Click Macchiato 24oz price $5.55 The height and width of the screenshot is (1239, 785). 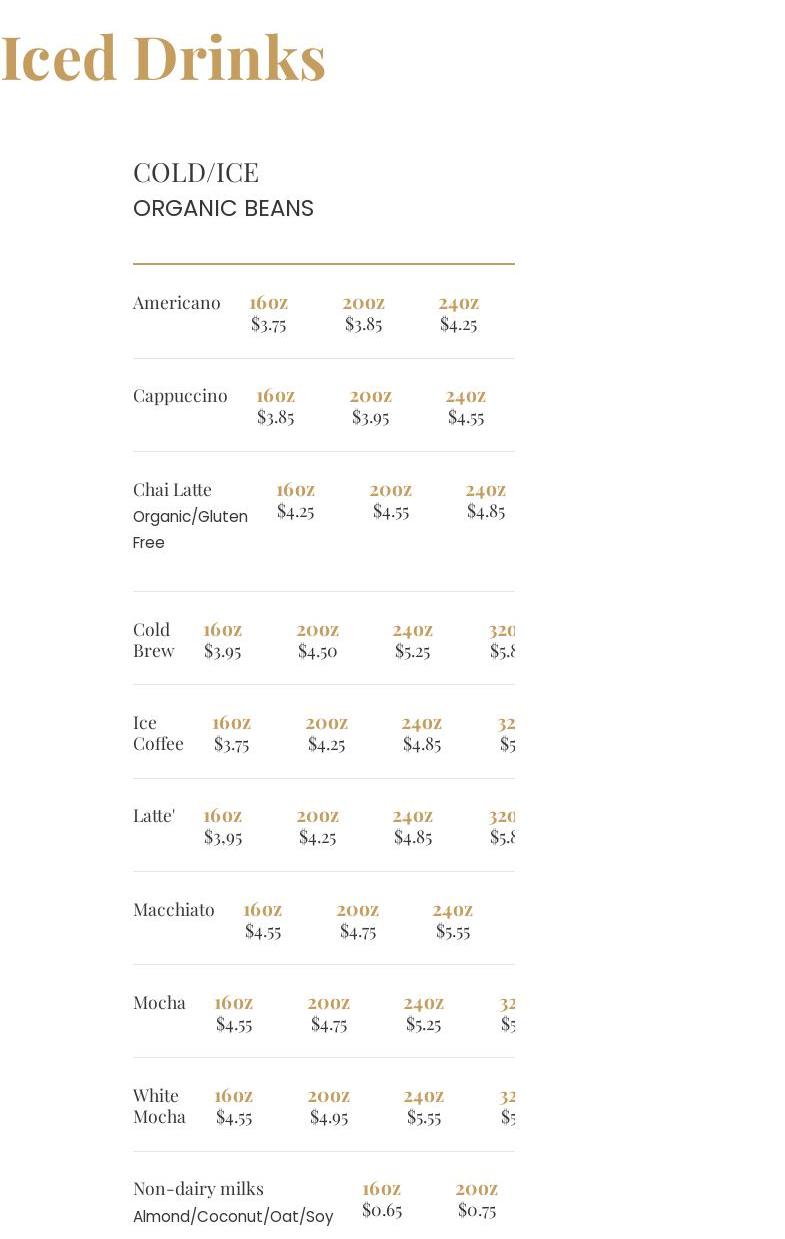tap(452, 931)
